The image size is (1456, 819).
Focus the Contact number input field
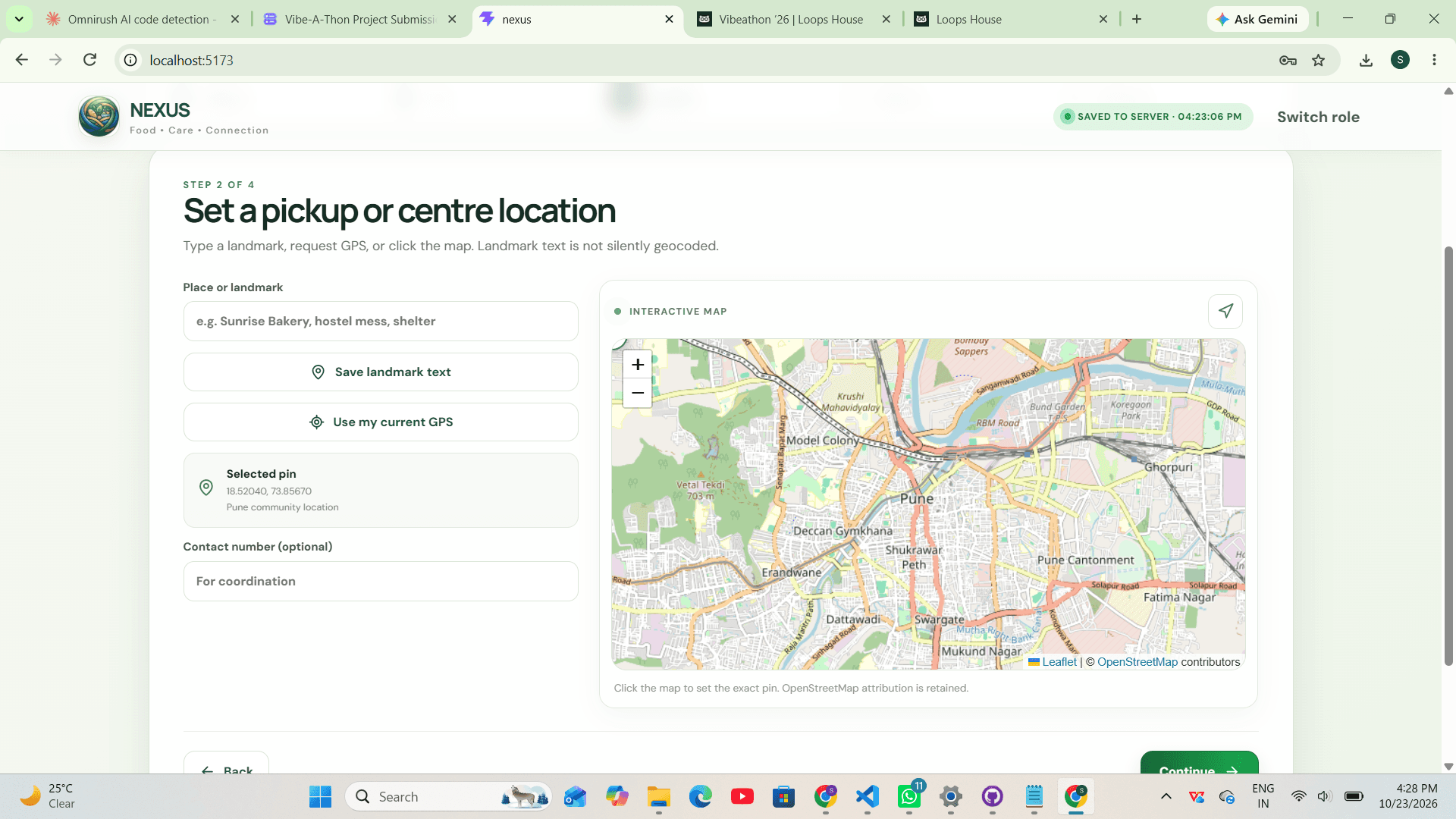[381, 582]
